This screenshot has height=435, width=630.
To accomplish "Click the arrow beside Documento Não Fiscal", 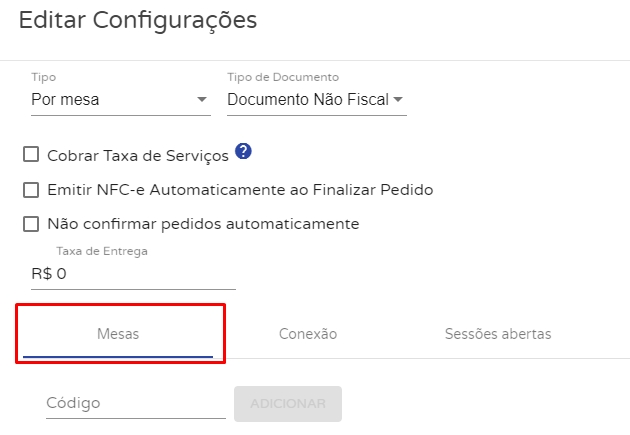I will point(398,100).
